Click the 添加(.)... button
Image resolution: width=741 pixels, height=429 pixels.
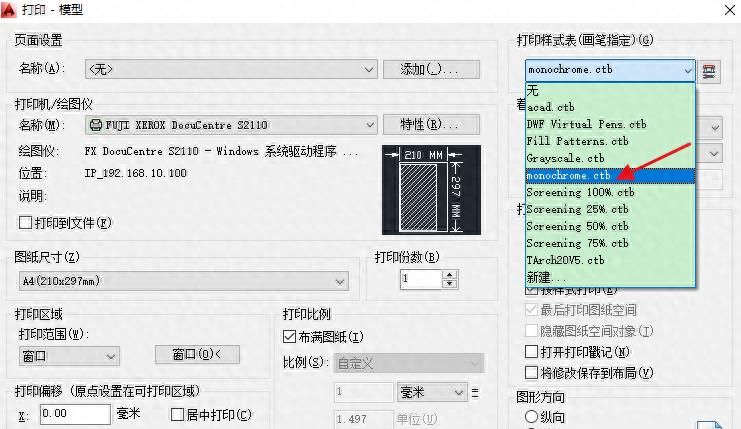[431, 69]
